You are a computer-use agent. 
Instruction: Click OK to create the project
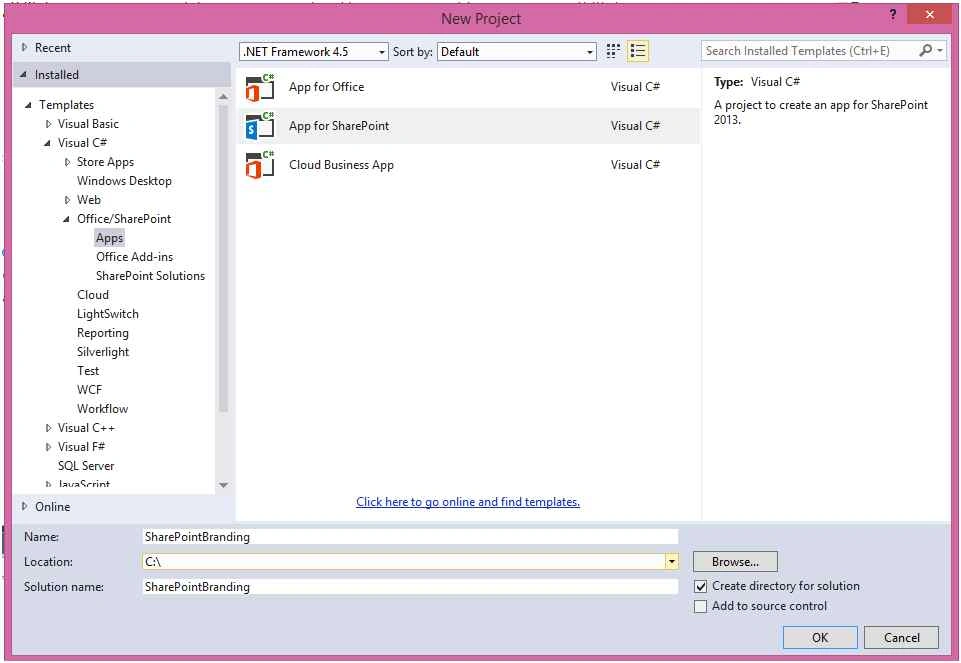click(820, 637)
